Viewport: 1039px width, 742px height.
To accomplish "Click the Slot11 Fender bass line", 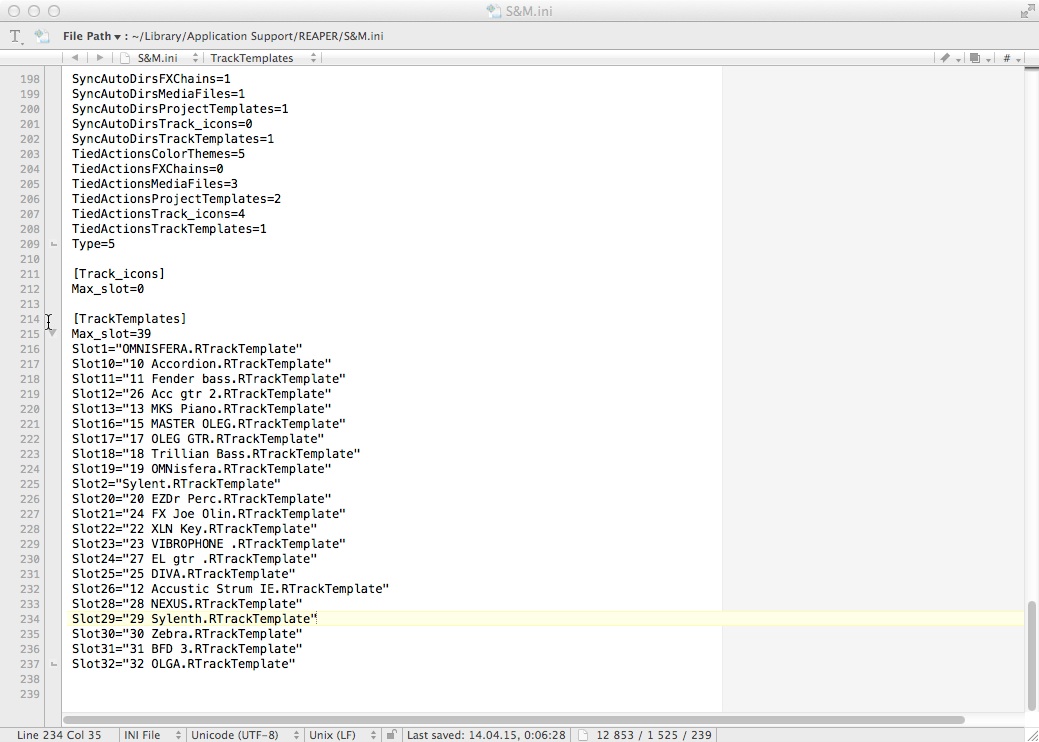I will (209, 379).
